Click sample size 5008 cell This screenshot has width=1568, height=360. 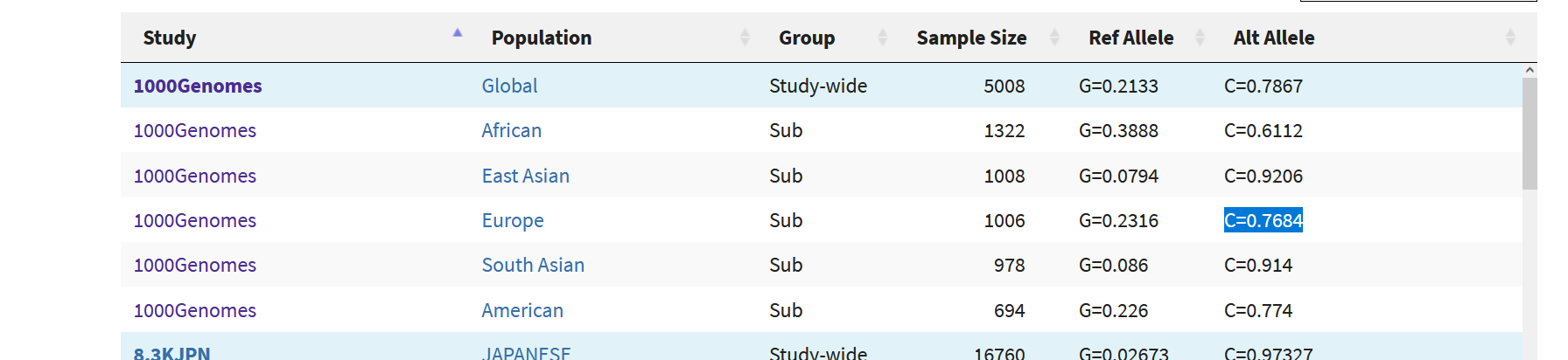point(1004,86)
